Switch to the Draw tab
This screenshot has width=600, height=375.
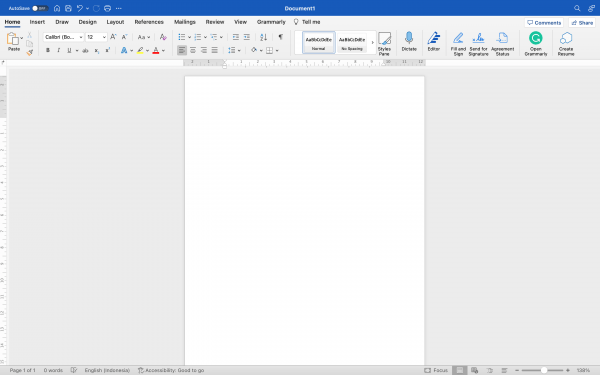tap(62, 22)
